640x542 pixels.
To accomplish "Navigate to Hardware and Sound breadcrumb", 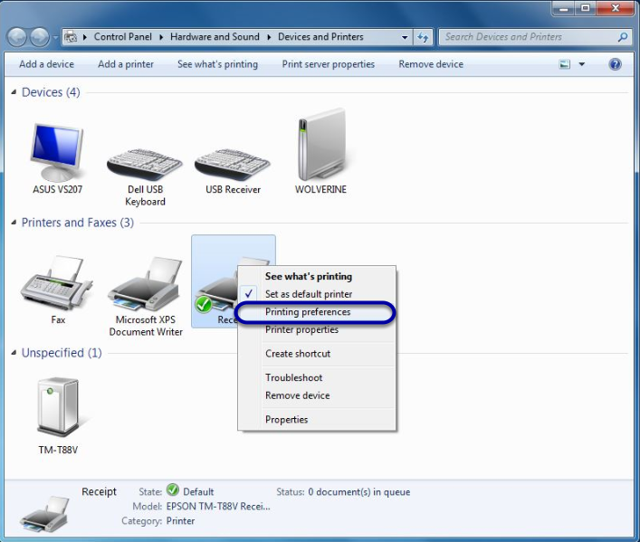I will (x=215, y=37).
